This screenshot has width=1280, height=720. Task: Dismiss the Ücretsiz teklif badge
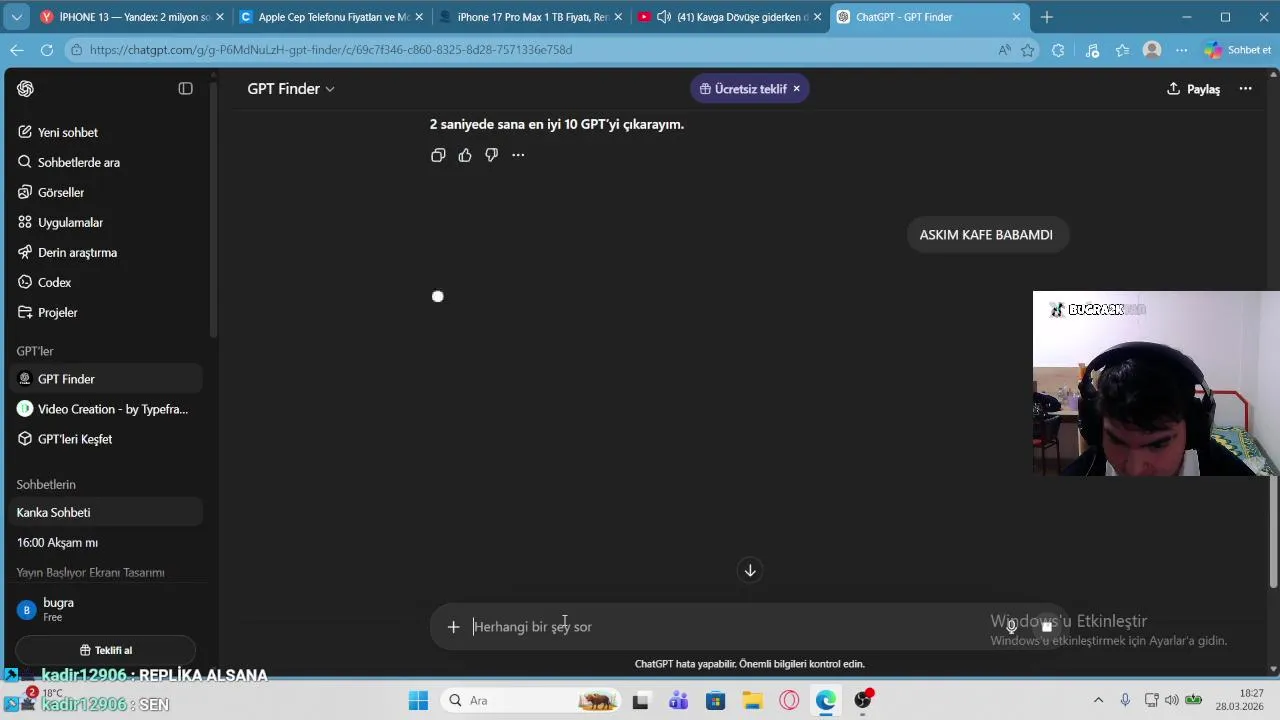(x=796, y=89)
